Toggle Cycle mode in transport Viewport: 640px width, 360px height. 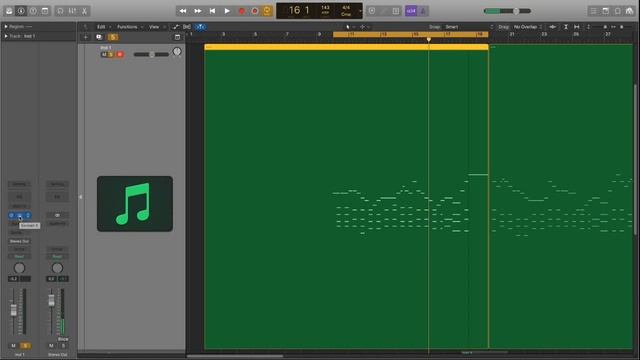click(x=267, y=11)
